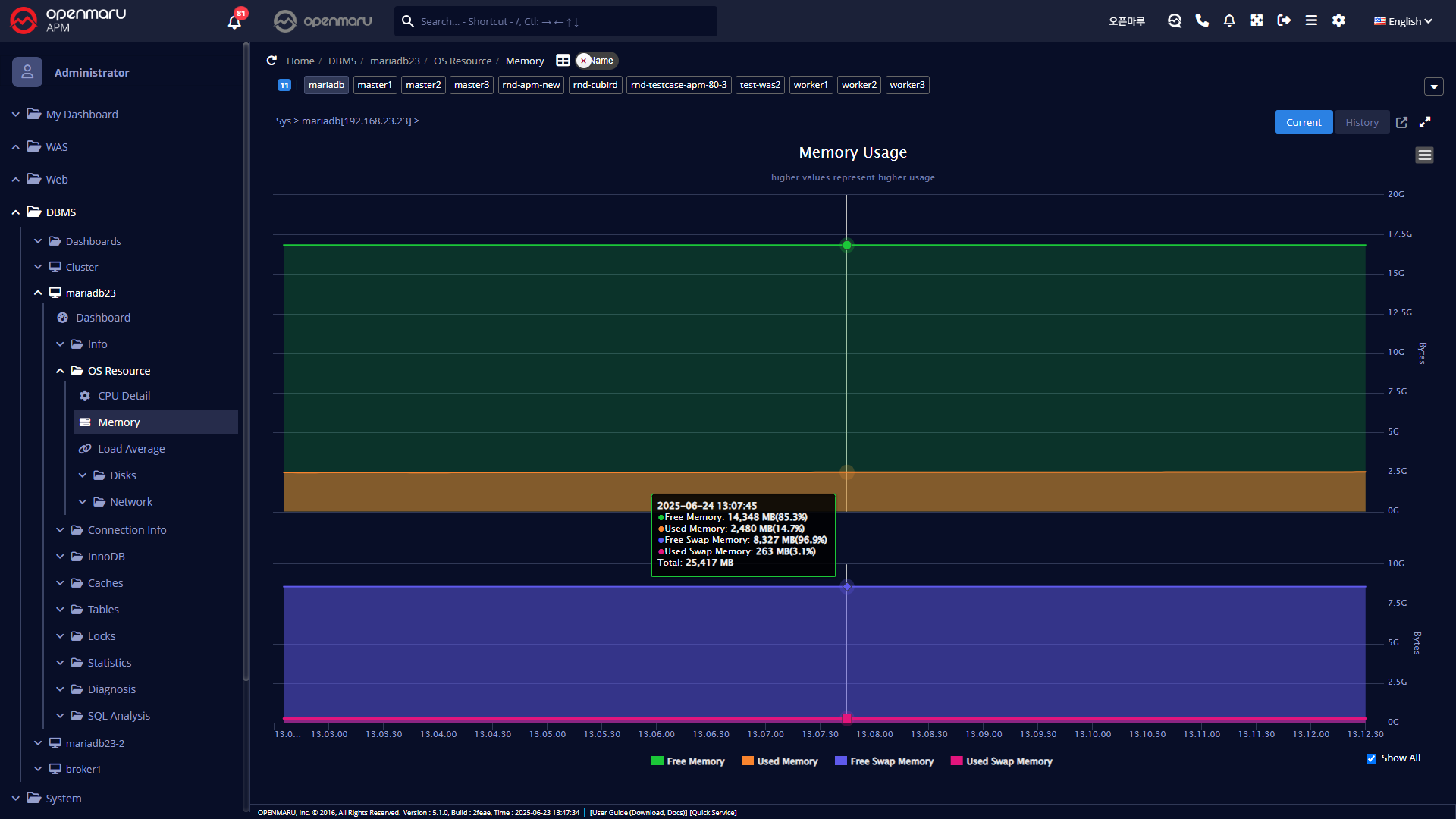Image resolution: width=1456 pixels, height=819 pixels.
Task: Open the chart hamburger context menu
Action: pos(1424,155)
